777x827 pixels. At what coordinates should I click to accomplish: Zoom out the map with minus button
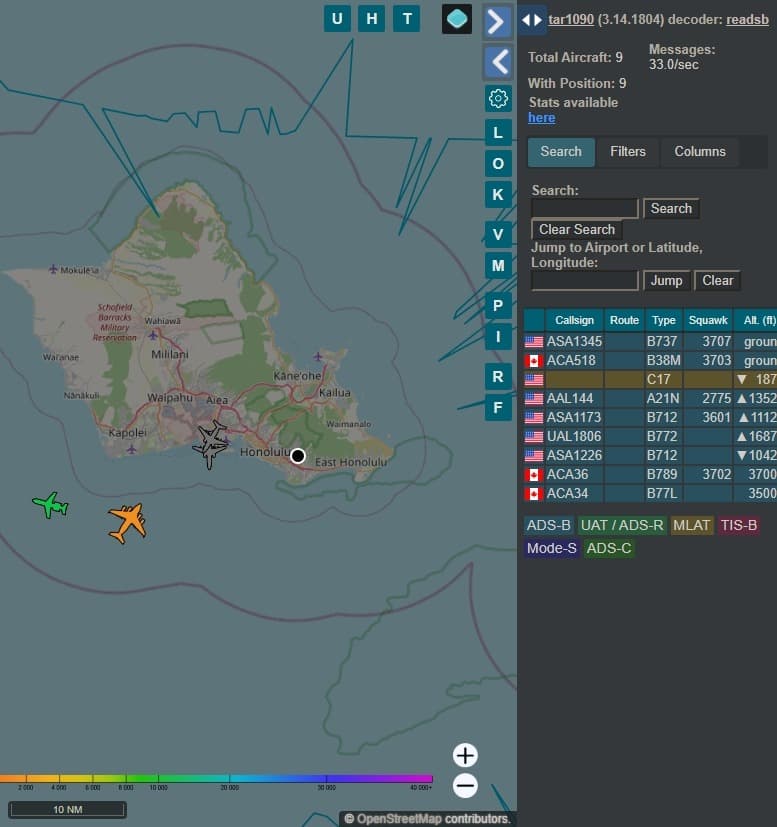click(465, 786)
